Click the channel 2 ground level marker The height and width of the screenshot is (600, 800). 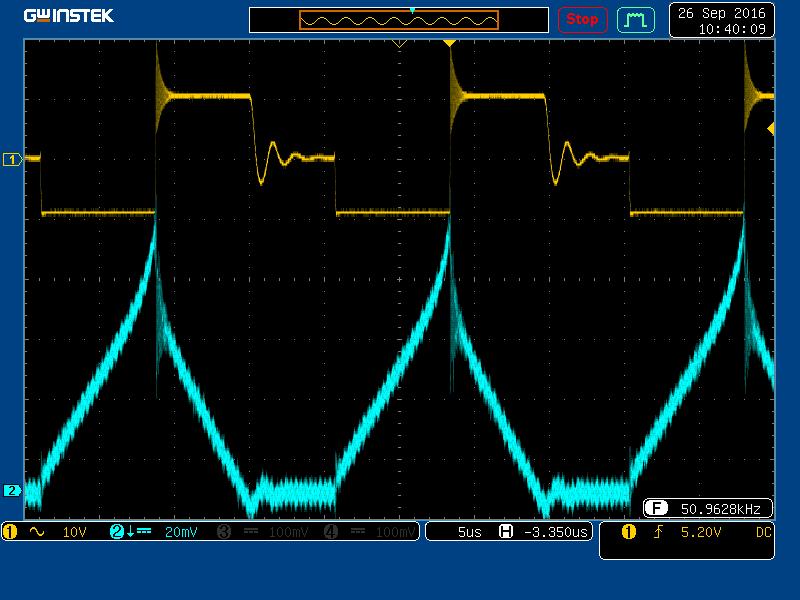point(13,490)
